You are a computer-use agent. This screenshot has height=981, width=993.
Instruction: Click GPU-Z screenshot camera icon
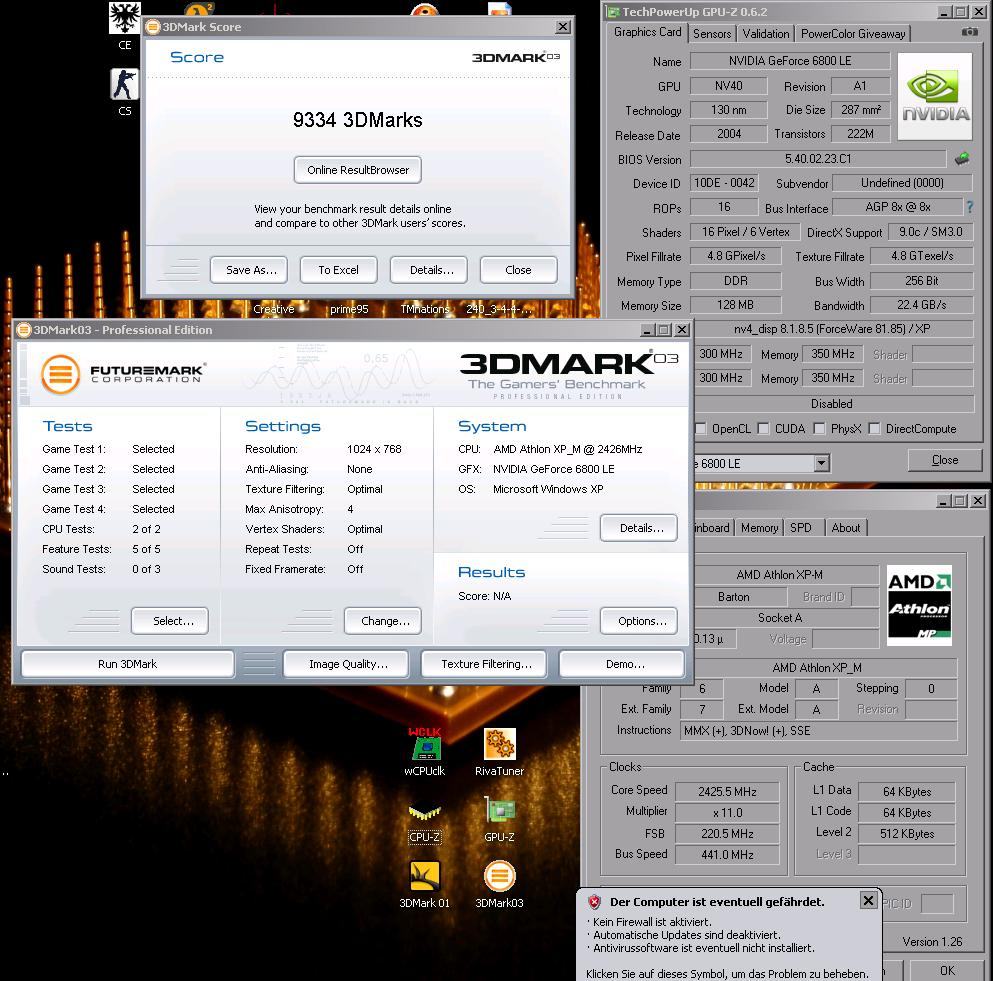click(969, 32)
